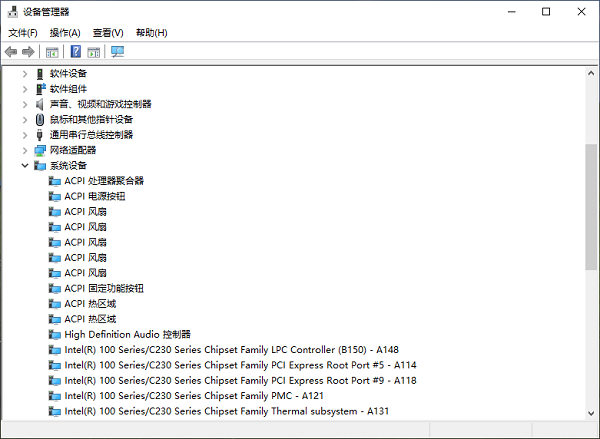Select the 软件组件 label
Image resolution: width=600 pixels, height=439 pixels.
click(68, 89)
